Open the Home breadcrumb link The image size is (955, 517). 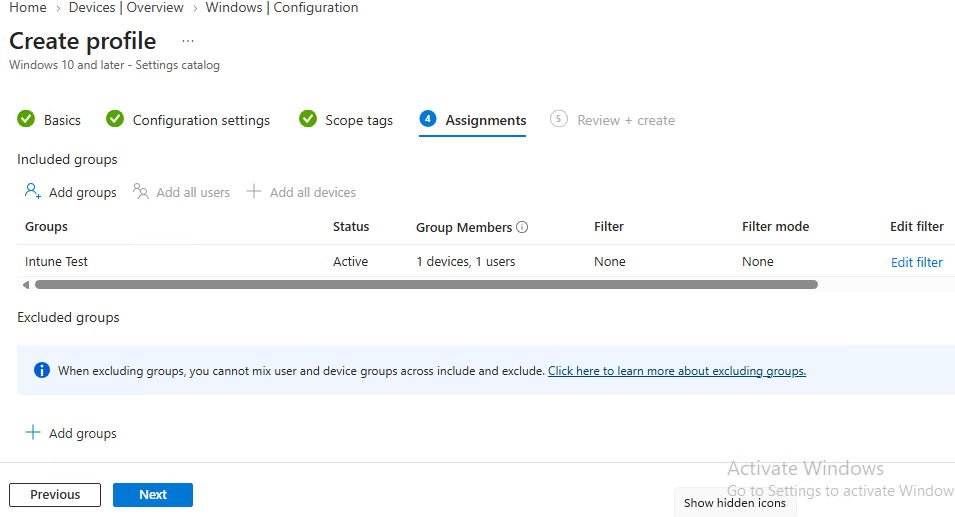click(x=28, y=7)
